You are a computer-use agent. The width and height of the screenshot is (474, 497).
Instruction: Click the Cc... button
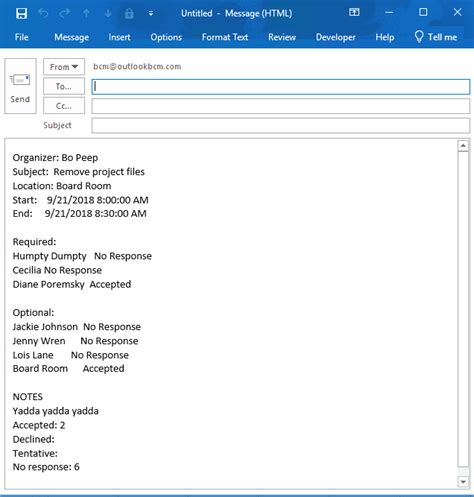pos(64,106)
